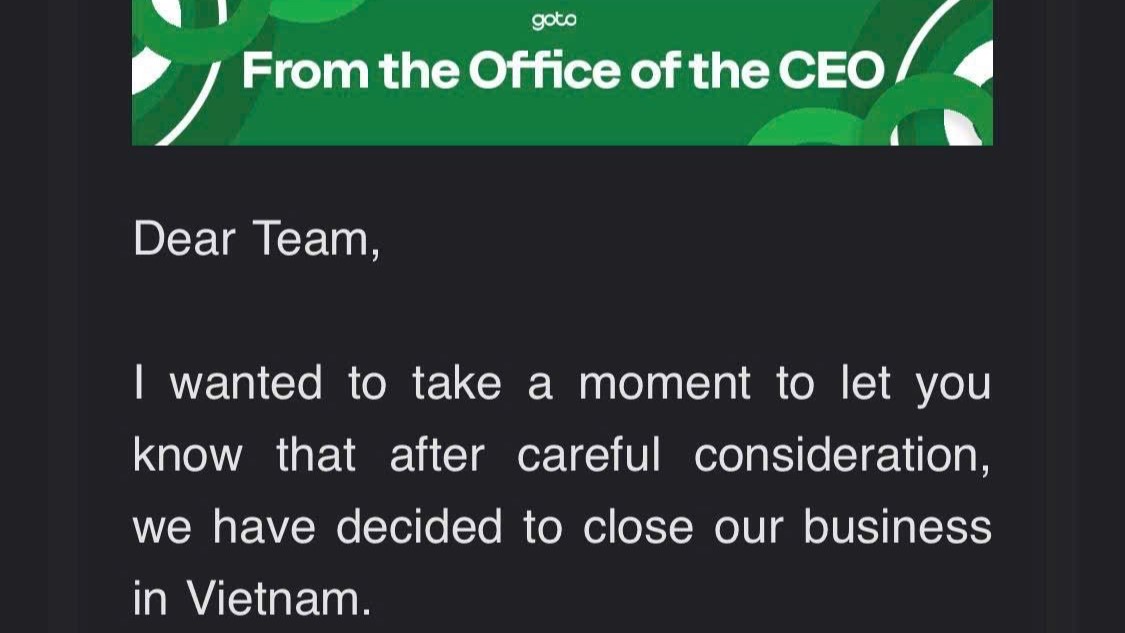Click the word "careful" in the email text
The height and width of the screenshot is (633, 1125).
[x=589, y=455]
